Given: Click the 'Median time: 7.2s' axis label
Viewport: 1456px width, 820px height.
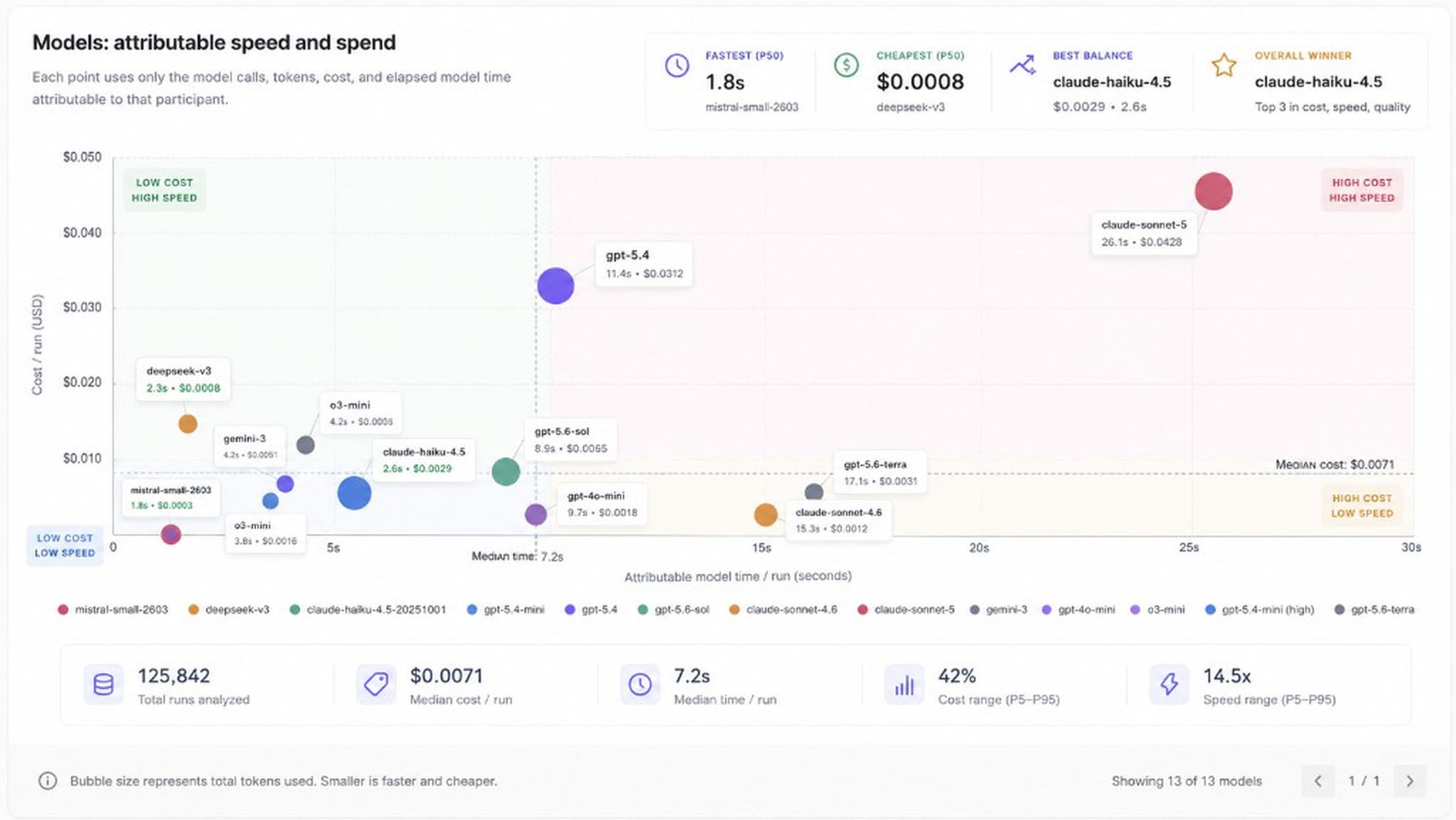Looking at the screenshot, I should click(x=518, y=556).
